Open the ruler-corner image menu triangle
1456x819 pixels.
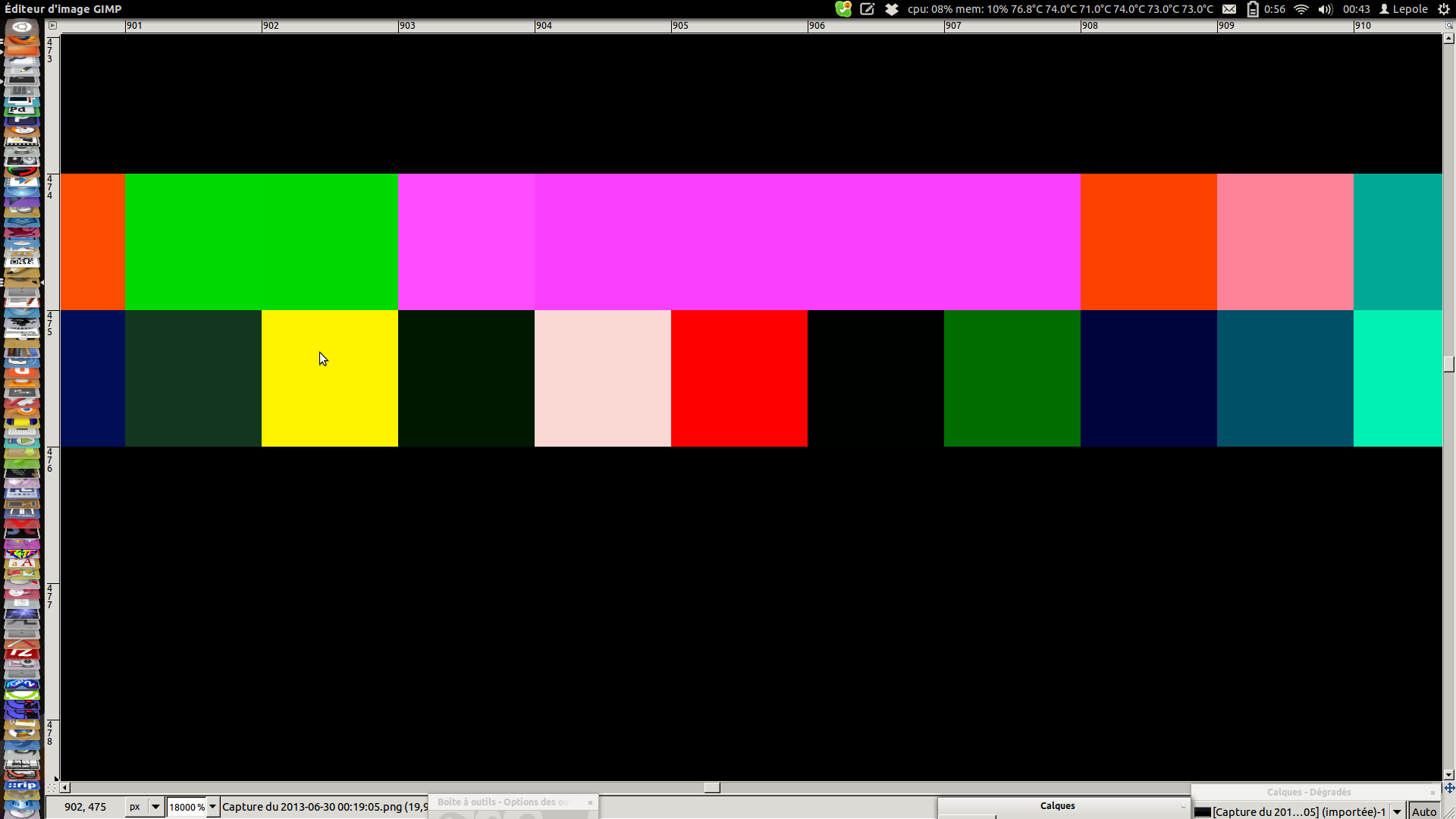tap(52, 25)
